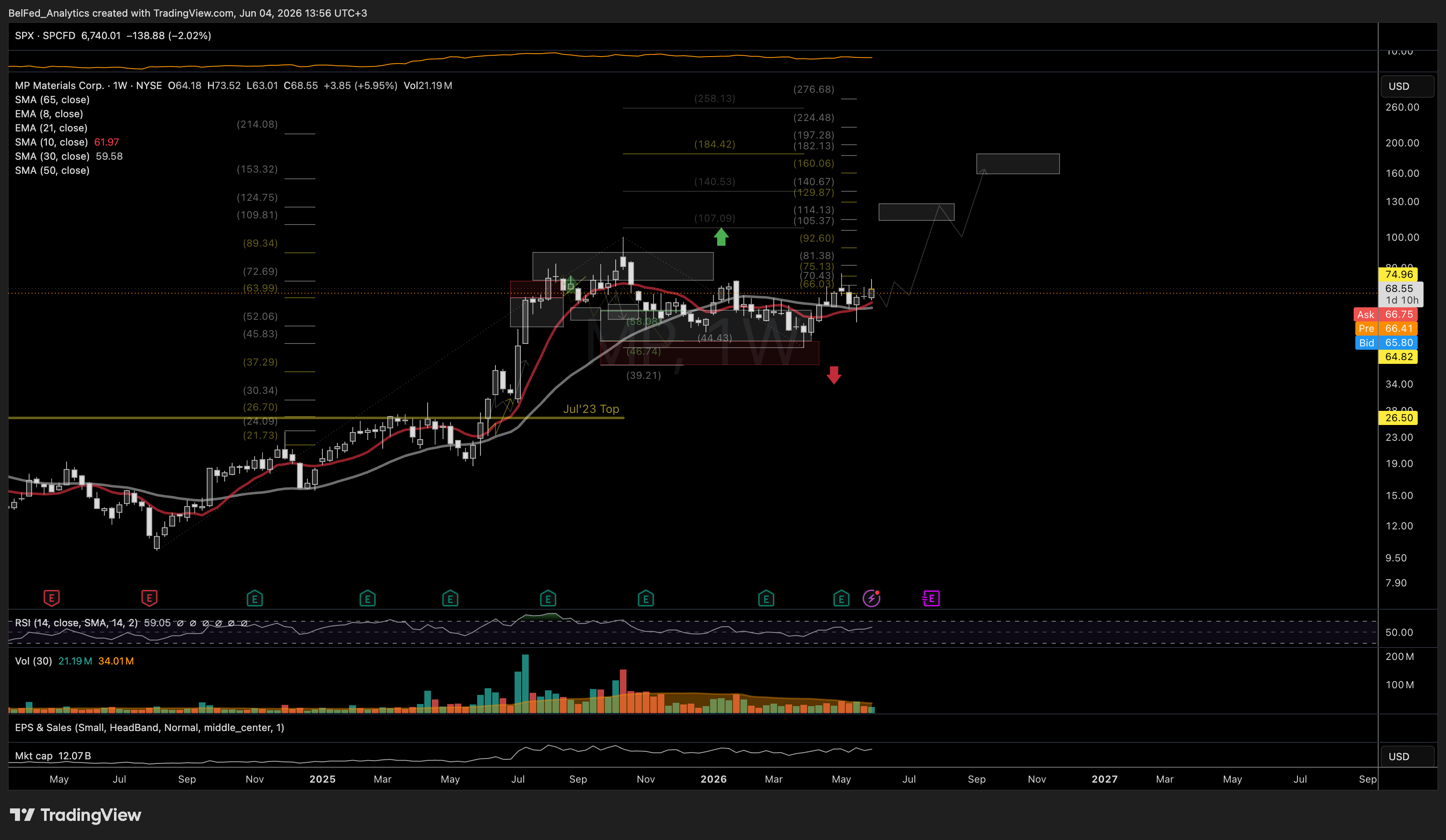This screenshot has width=1446, height=840.
Task: Click the (44.43) level label
Action: (x=714, y=338)
